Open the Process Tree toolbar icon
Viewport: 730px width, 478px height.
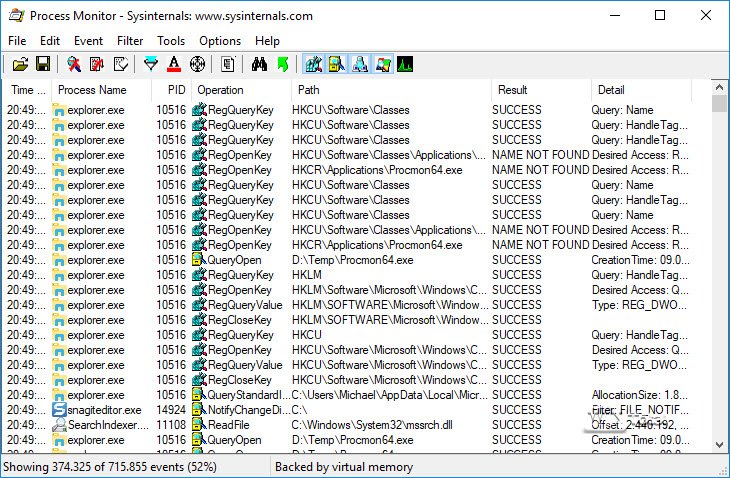point(228,65)
